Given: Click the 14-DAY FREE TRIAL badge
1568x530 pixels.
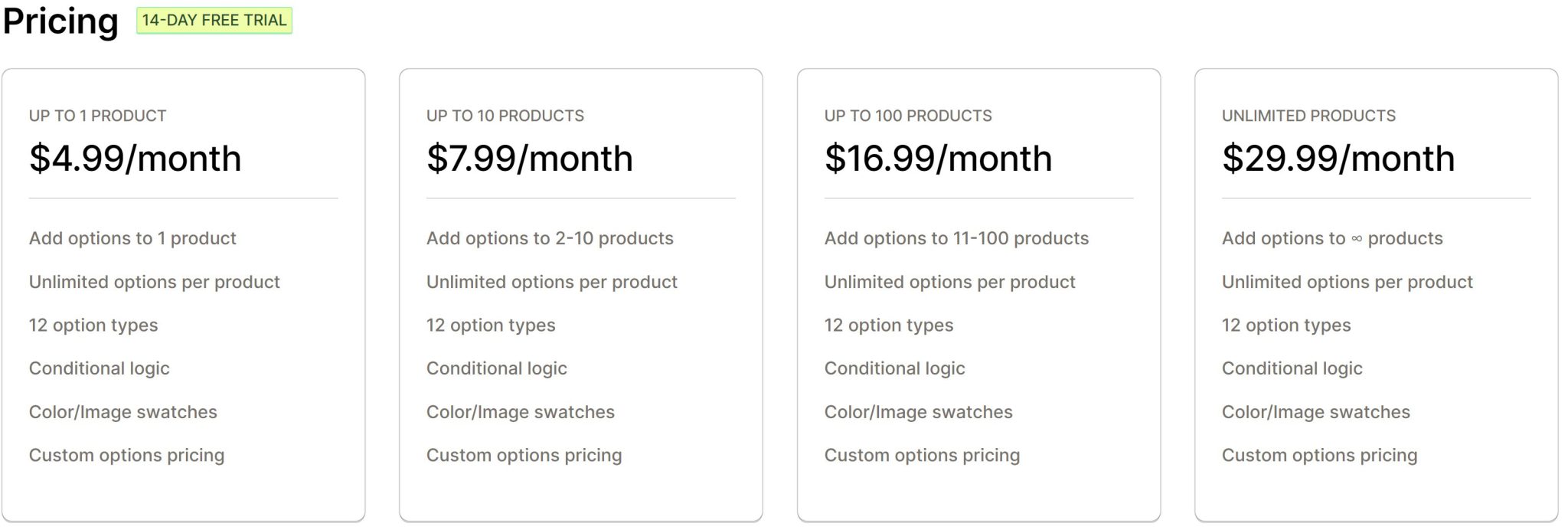Looking at the screenshot, I should pos(214,21).
